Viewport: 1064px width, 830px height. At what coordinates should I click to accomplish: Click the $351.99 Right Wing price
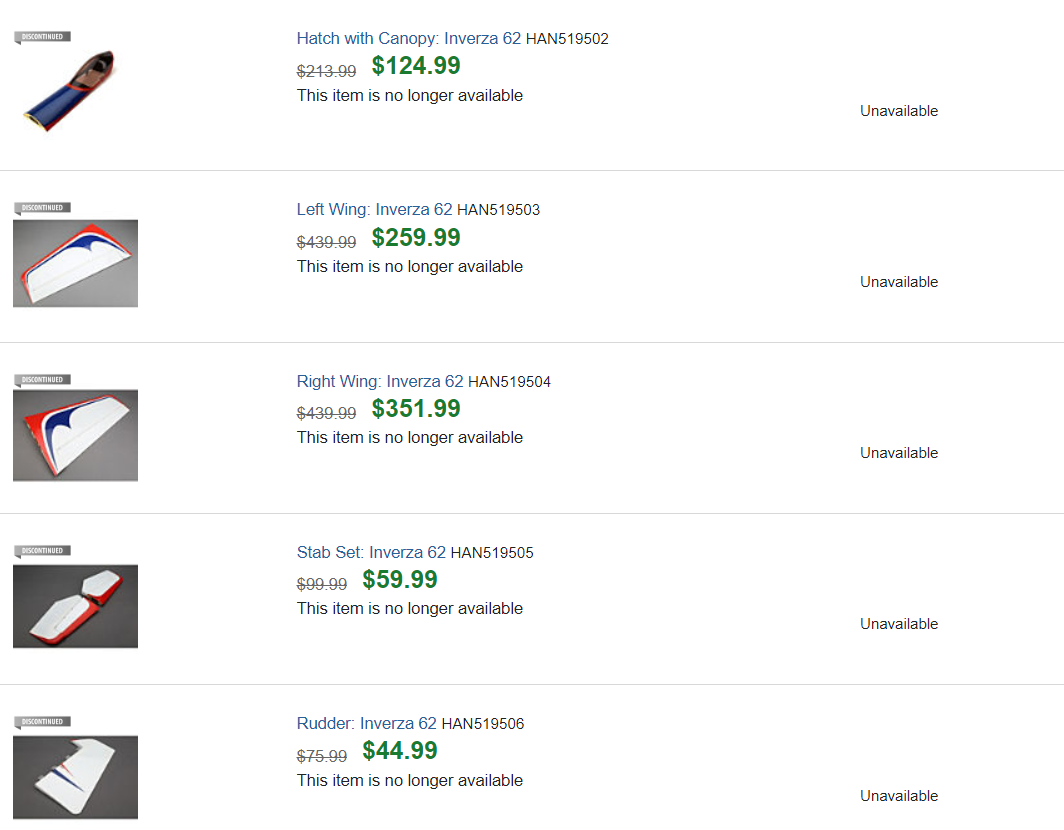point(416,409)
